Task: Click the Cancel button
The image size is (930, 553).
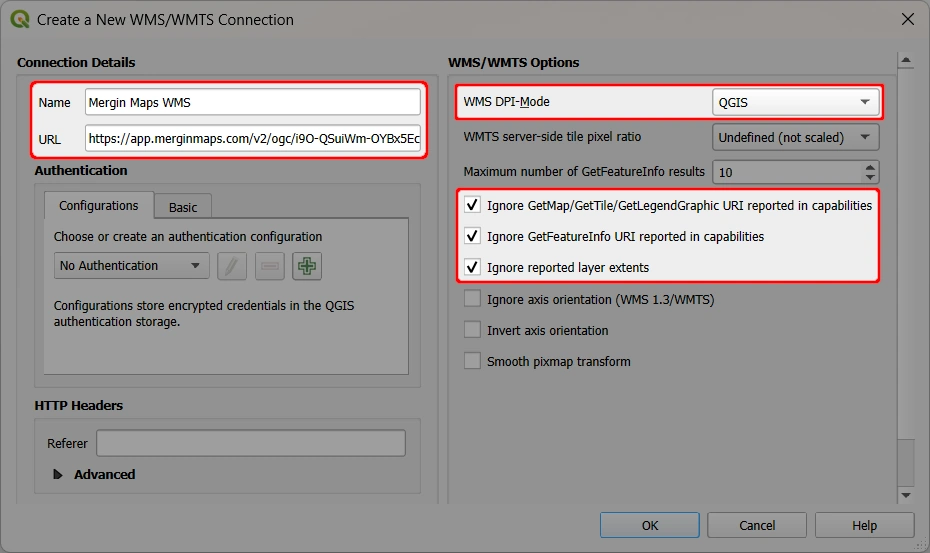Action: 757,525
